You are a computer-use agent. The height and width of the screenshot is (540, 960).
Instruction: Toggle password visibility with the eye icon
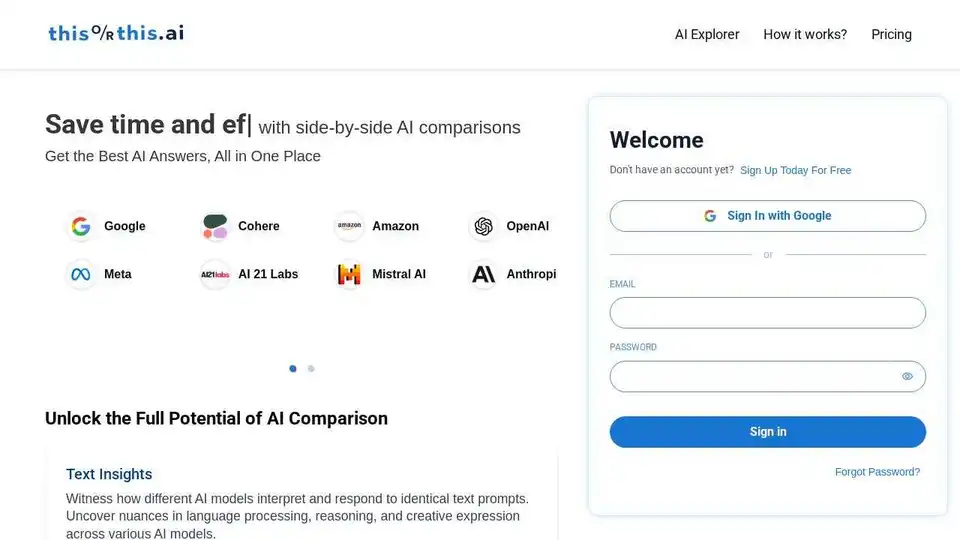[x=907, y=377]
